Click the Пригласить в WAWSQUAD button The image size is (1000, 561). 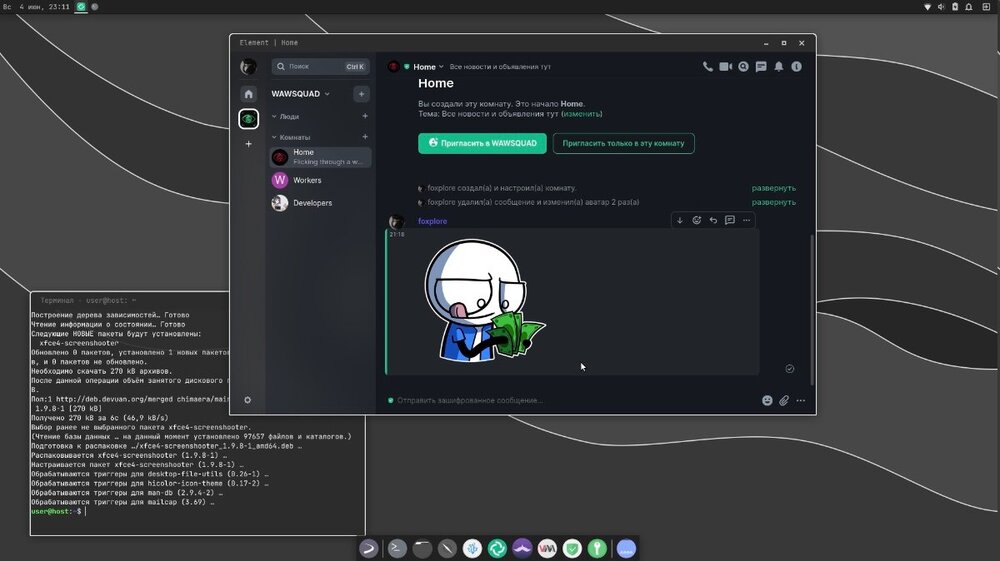click(x=482, y=143)
